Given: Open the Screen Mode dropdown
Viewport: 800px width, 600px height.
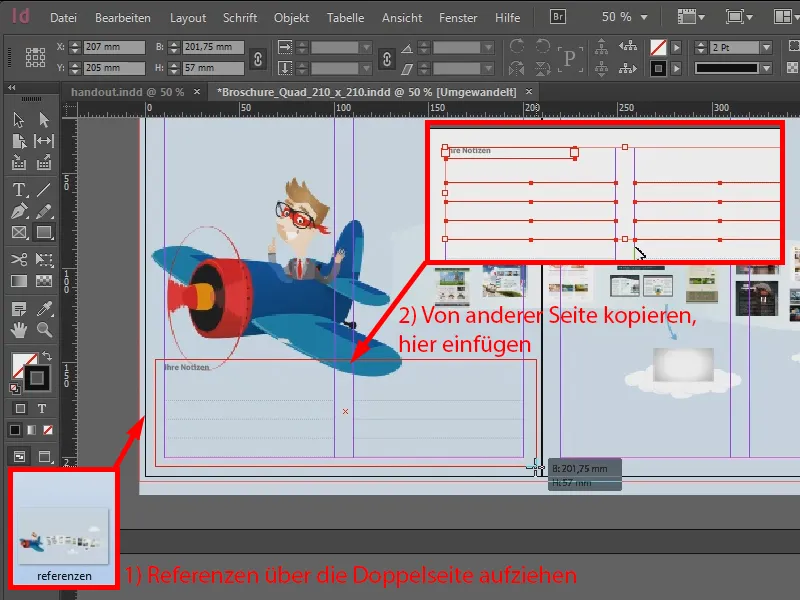Looking at the screenshot, I should [x=739, y=17].
